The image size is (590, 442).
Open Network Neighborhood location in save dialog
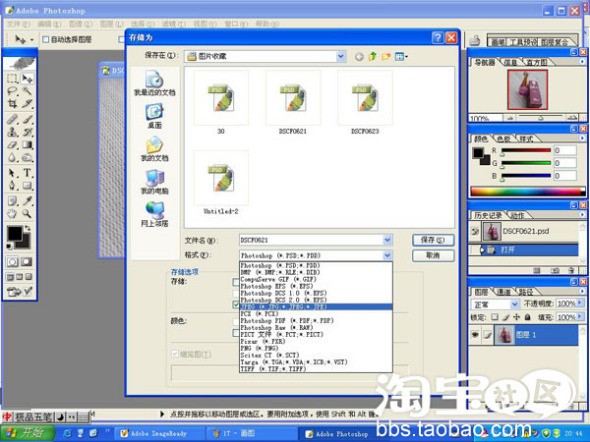pyautogui.click(x=154, y=214)
